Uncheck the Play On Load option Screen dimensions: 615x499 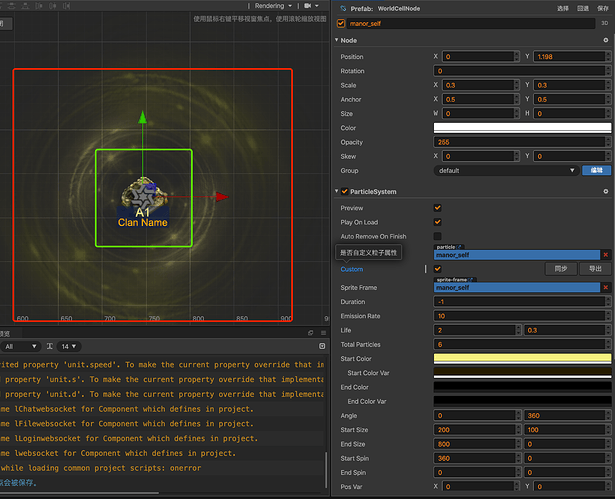pos(437,221)
